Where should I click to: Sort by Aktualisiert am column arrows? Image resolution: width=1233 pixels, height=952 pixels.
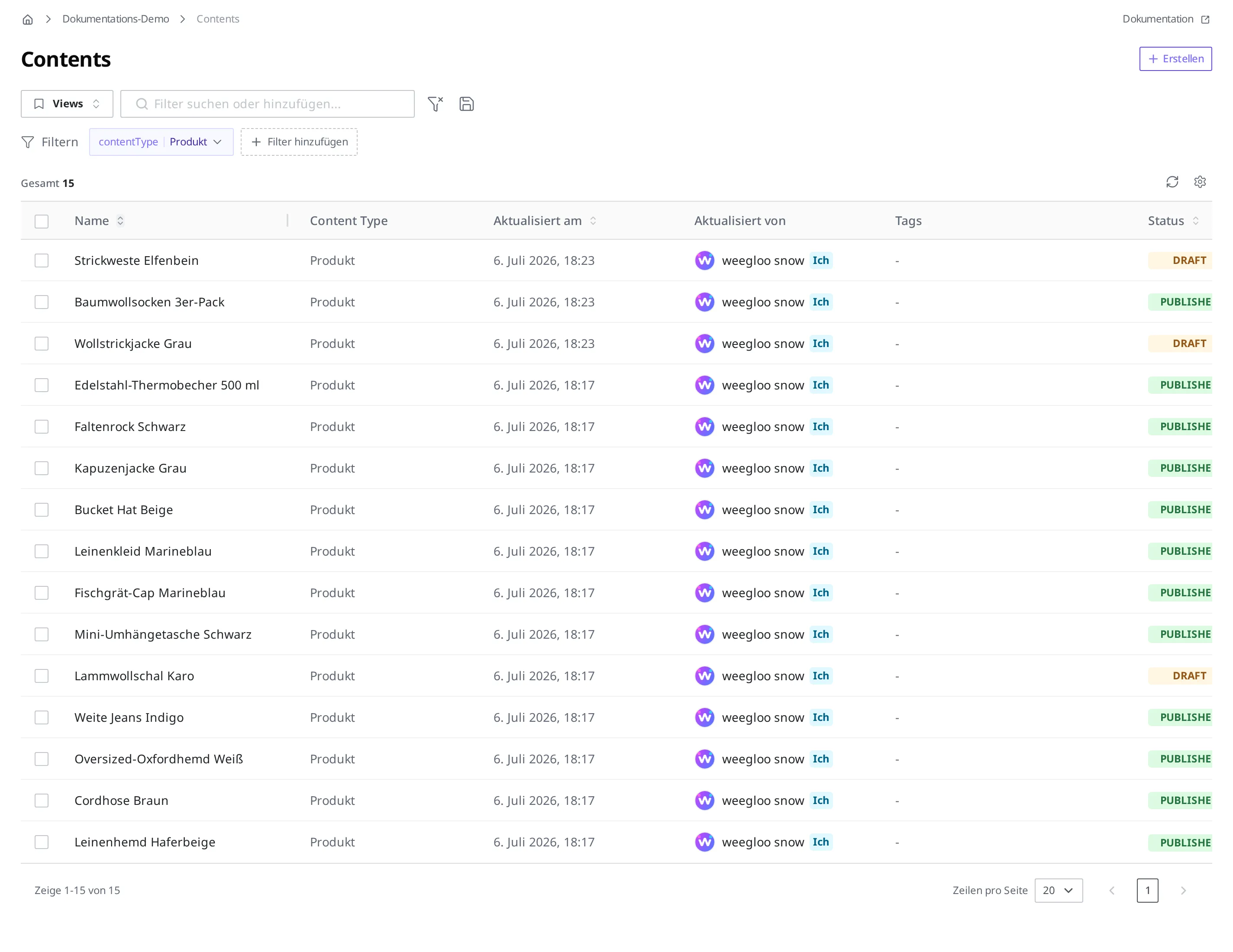(593, 221)
